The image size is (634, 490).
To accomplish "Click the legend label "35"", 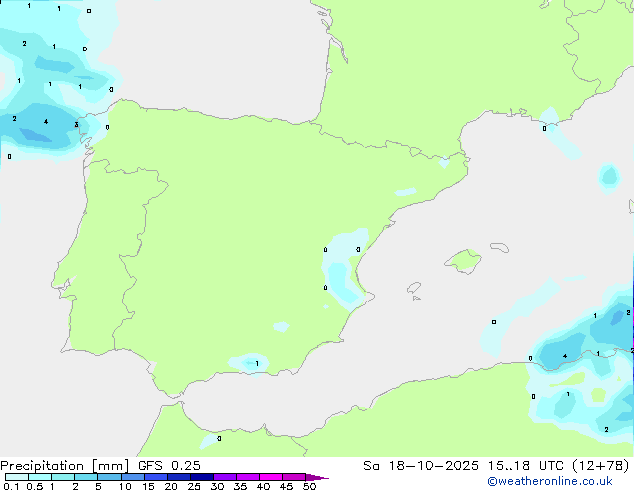I will (x=240, y=486).
